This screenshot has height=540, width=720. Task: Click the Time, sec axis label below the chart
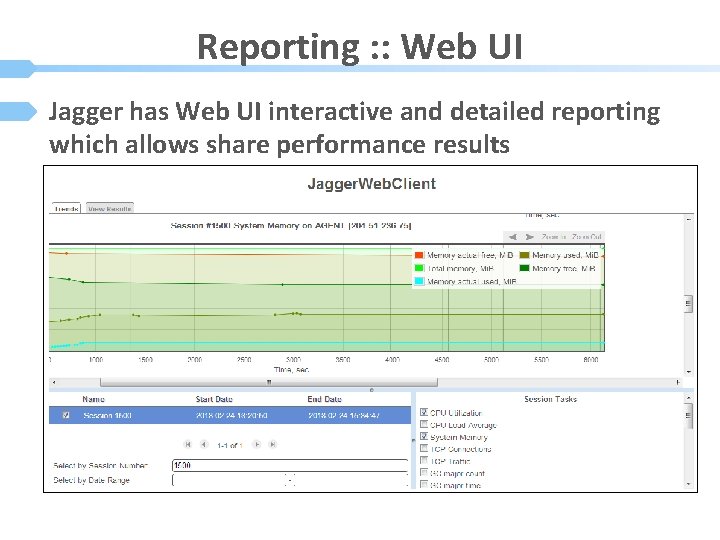(291, 369)
